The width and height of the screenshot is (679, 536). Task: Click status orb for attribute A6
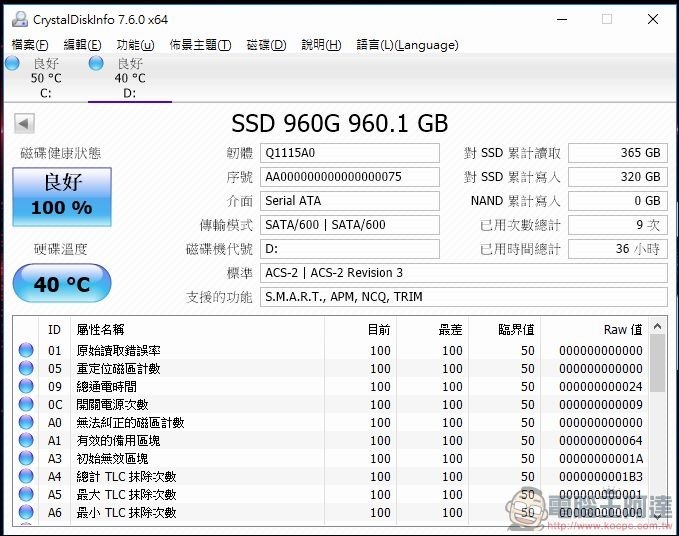point(26,512)
